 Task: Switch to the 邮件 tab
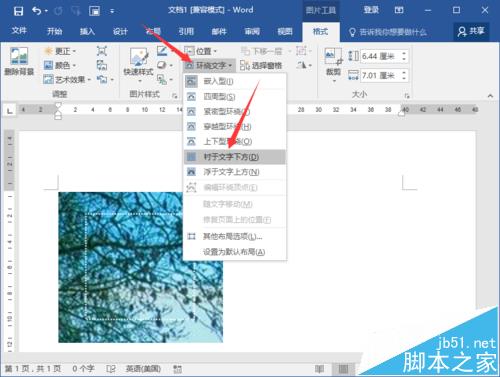pos(219,32)
